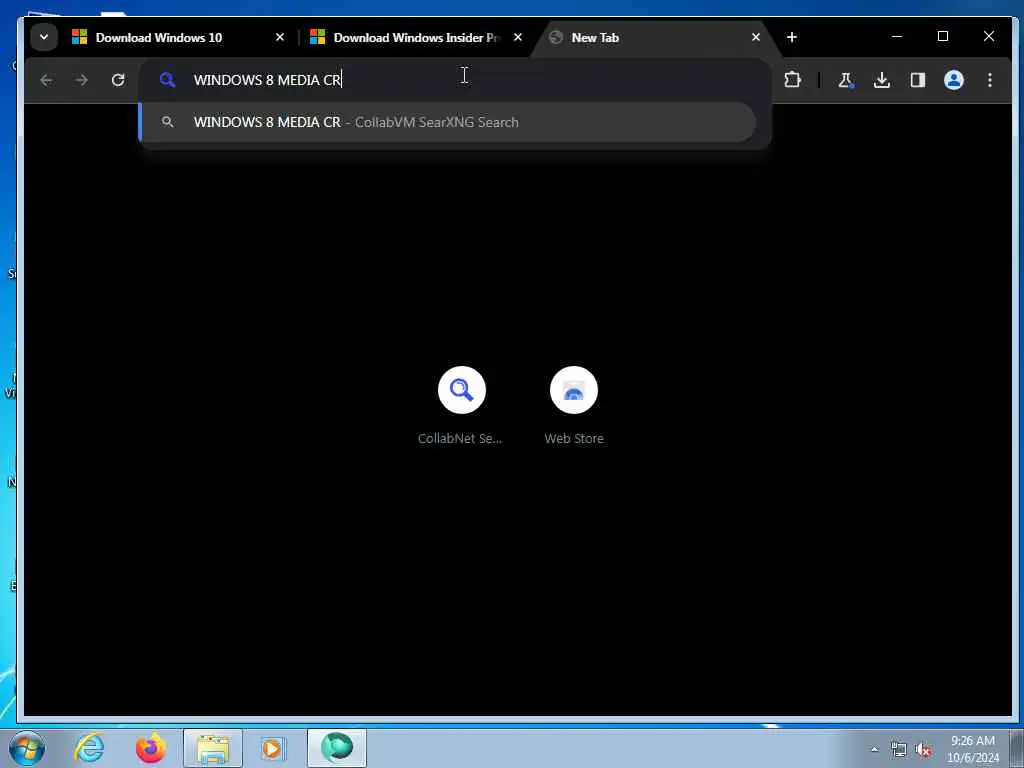This screenshot has width=1024, height=768.
Task: Open the Extensions puzzle icon
Action: click(792, 80)
